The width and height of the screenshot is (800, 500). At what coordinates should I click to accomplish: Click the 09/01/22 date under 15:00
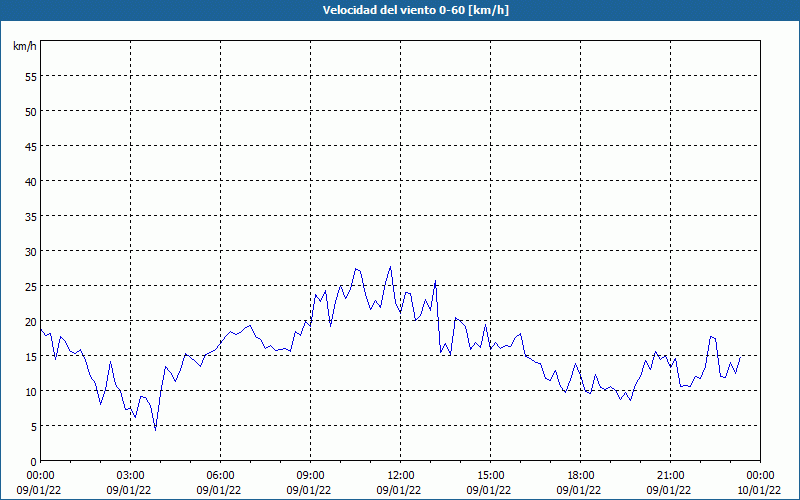[489, 490]
